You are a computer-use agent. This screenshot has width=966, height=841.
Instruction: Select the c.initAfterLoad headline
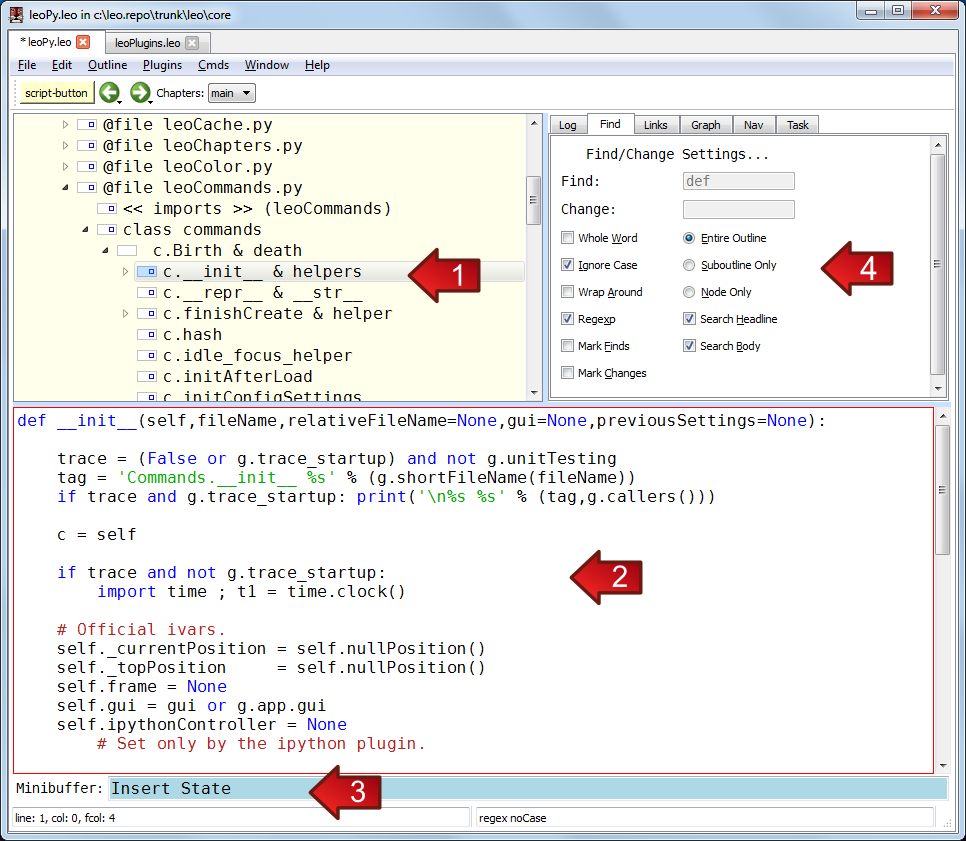(238, 376)
